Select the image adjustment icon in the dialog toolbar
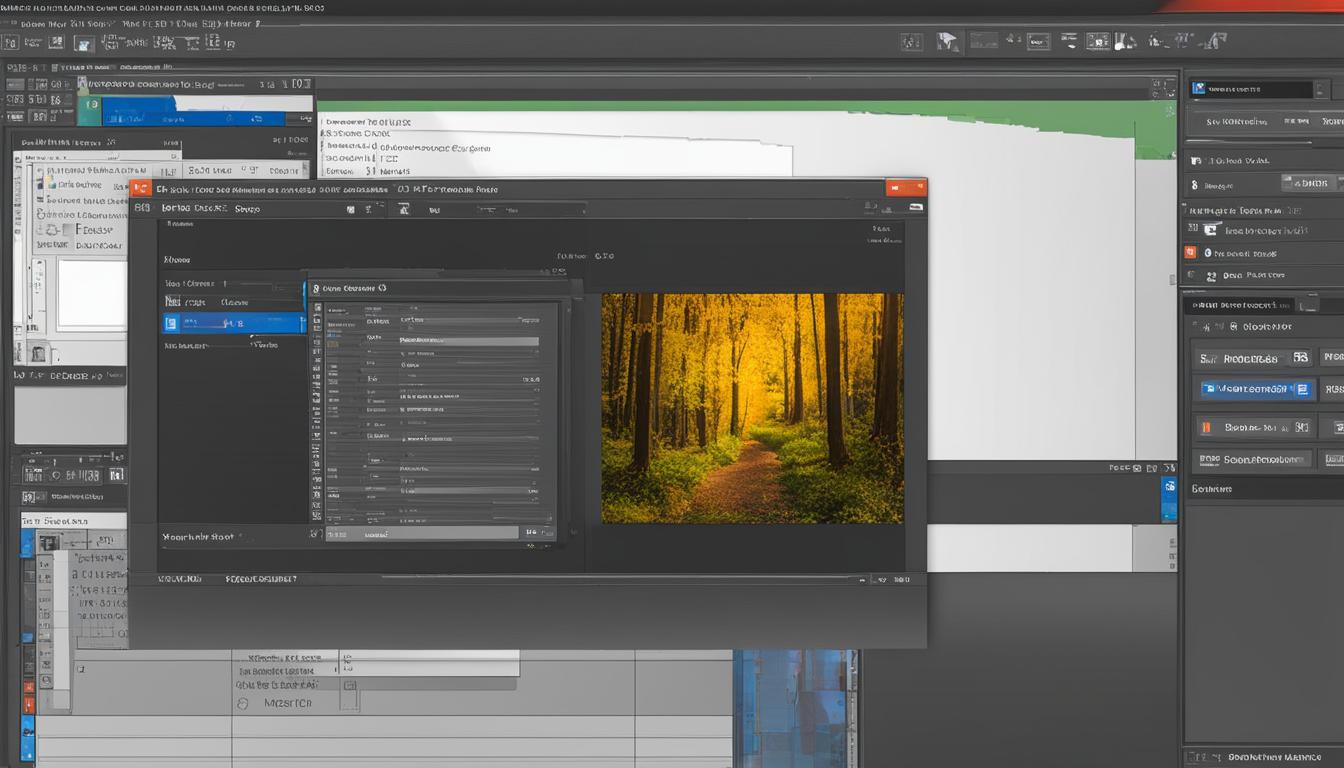1344x768 pixels. pos(403,208)
